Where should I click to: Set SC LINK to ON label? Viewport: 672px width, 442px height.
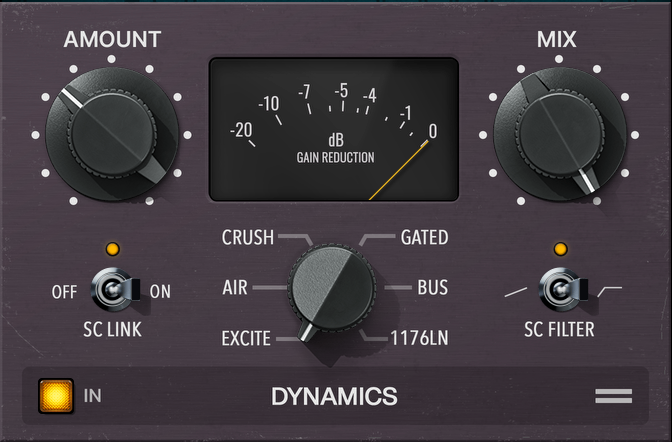(x=160, y=292)
